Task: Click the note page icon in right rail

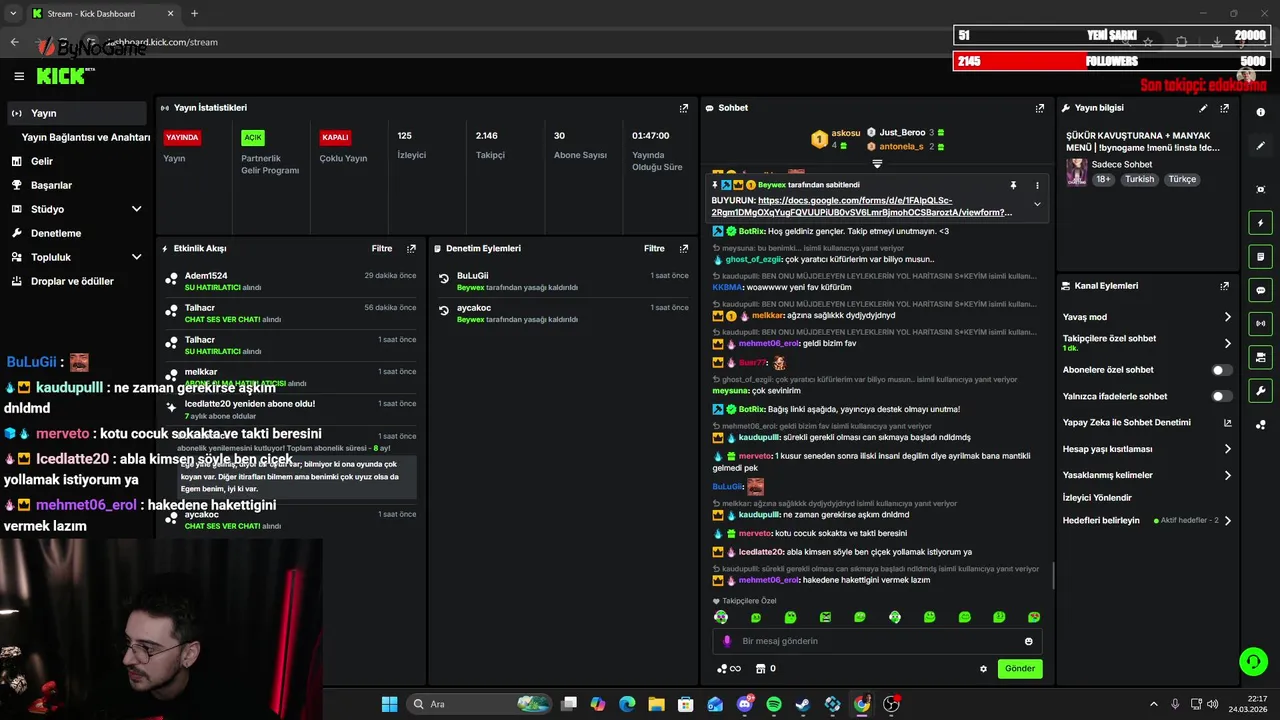Action: 1261,257
